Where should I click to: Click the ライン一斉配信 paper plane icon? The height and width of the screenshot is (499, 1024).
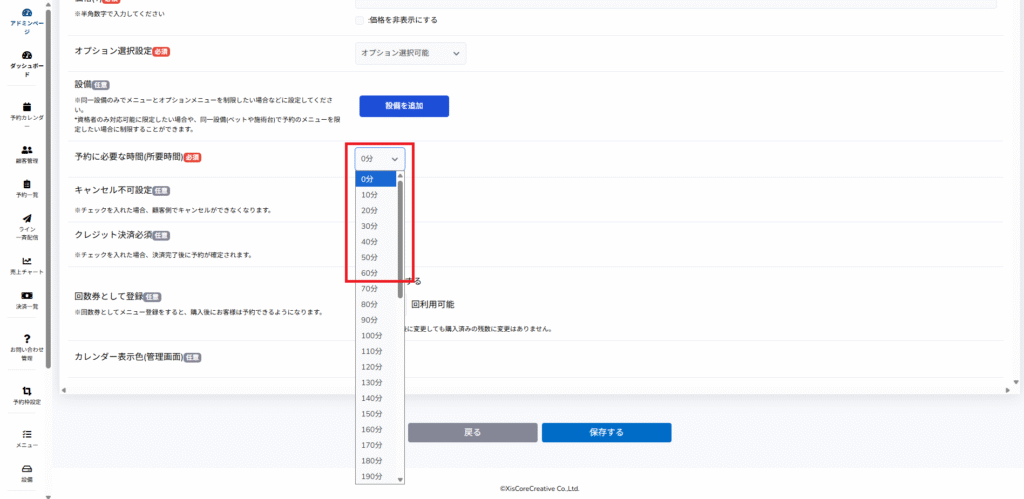[27, 219]
